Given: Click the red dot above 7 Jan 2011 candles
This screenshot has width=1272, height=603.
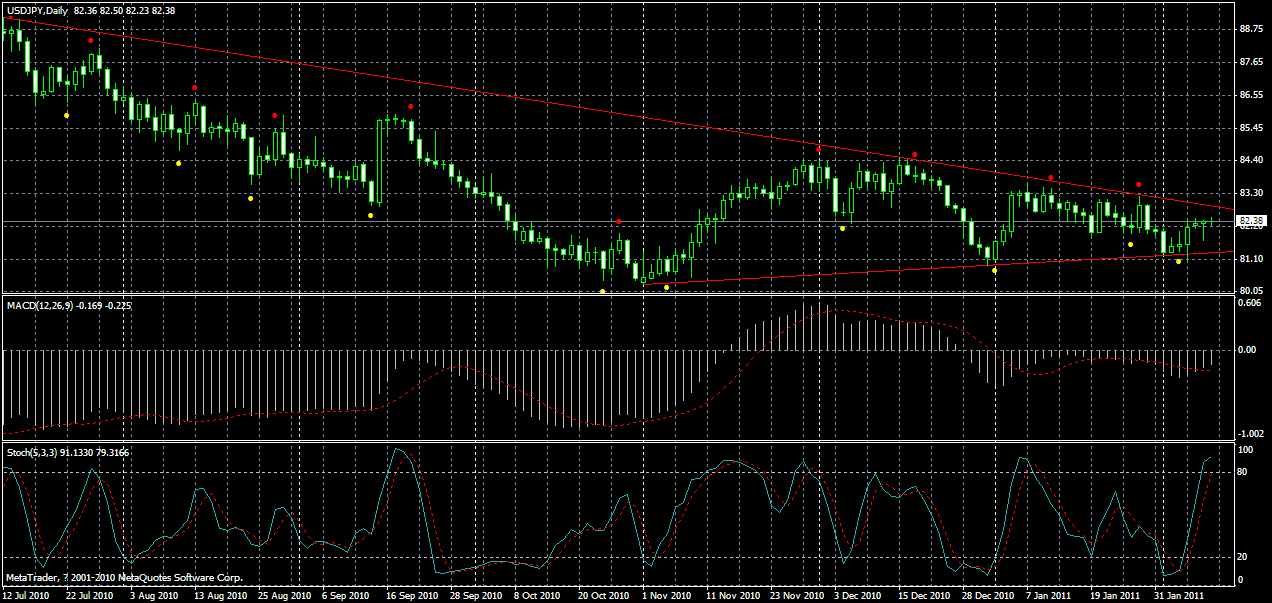Looking at the screenshot, I should point(1050,177).
